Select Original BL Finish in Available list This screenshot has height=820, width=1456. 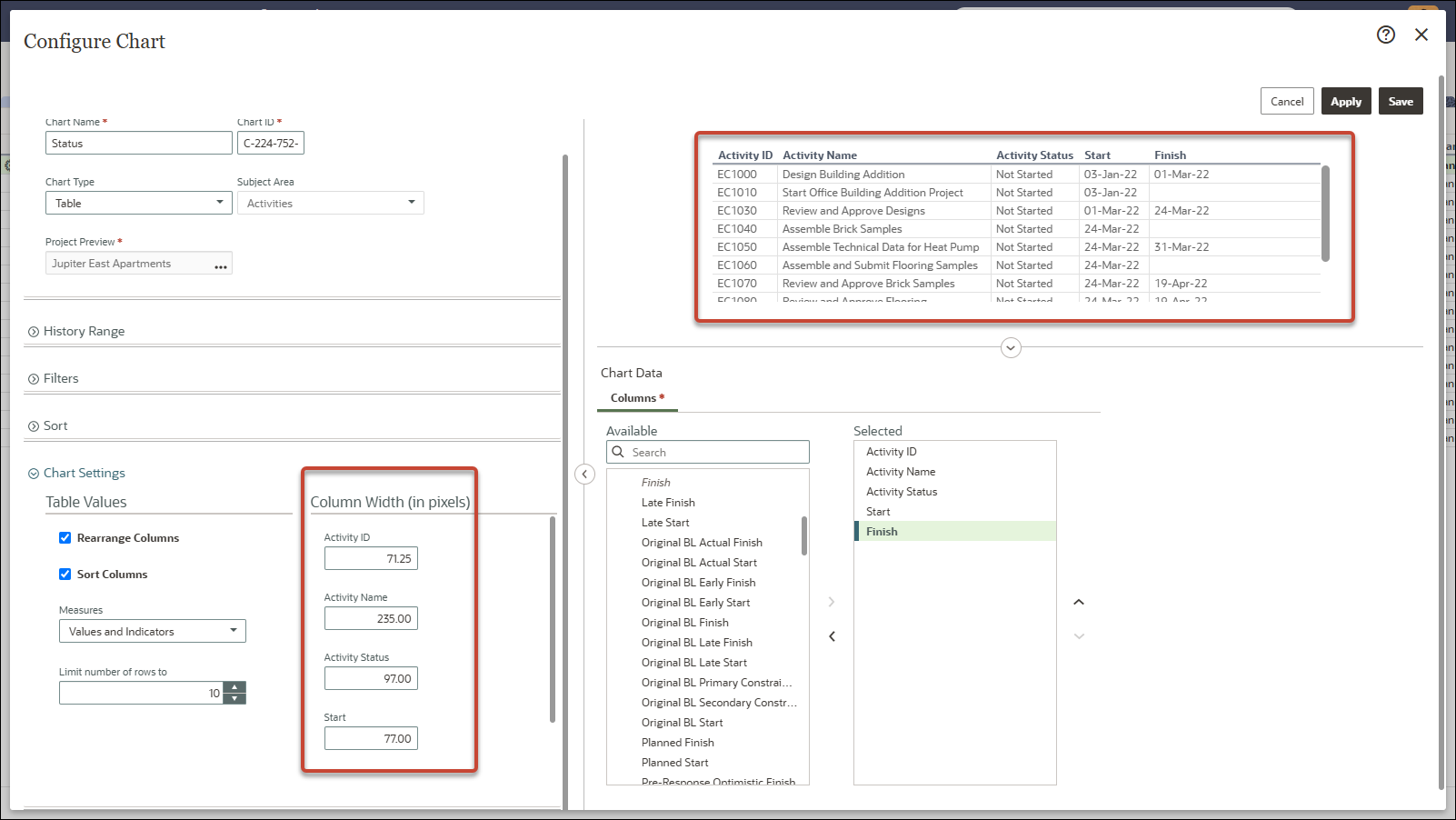[x=684, y=623]
